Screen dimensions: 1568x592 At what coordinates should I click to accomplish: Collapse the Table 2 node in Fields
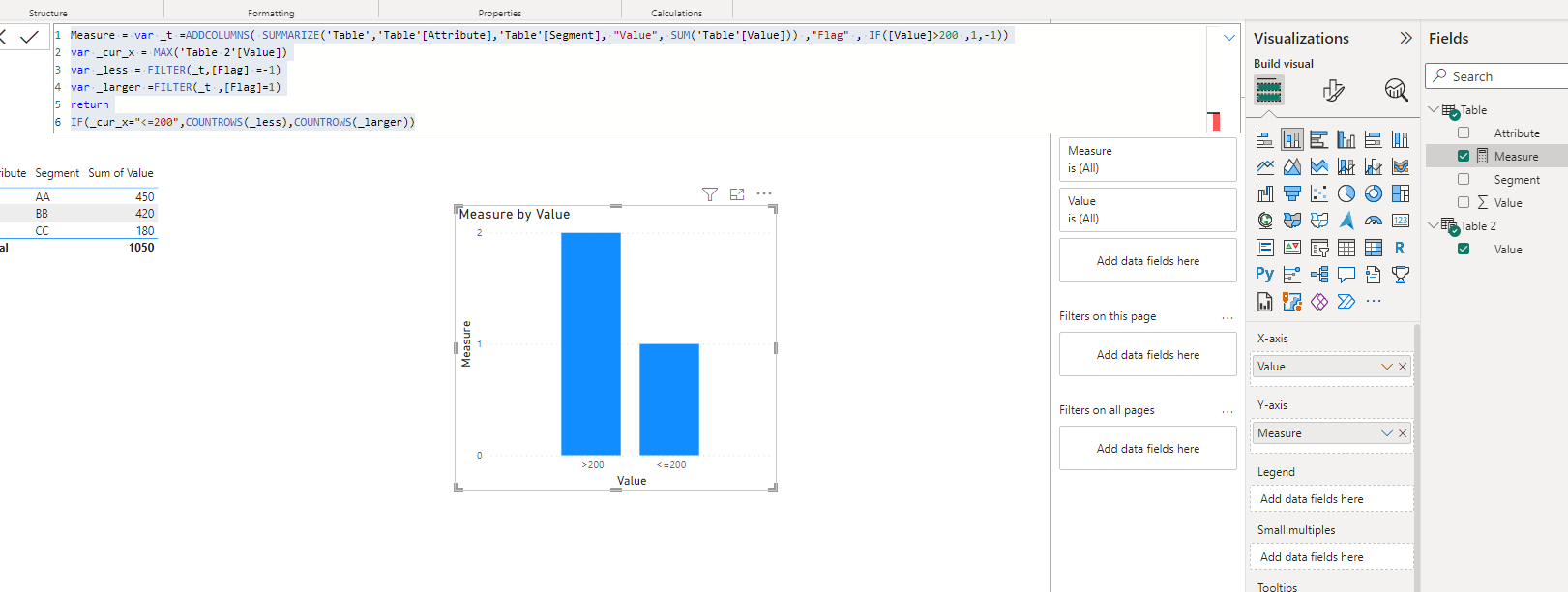coord(1434,225)
